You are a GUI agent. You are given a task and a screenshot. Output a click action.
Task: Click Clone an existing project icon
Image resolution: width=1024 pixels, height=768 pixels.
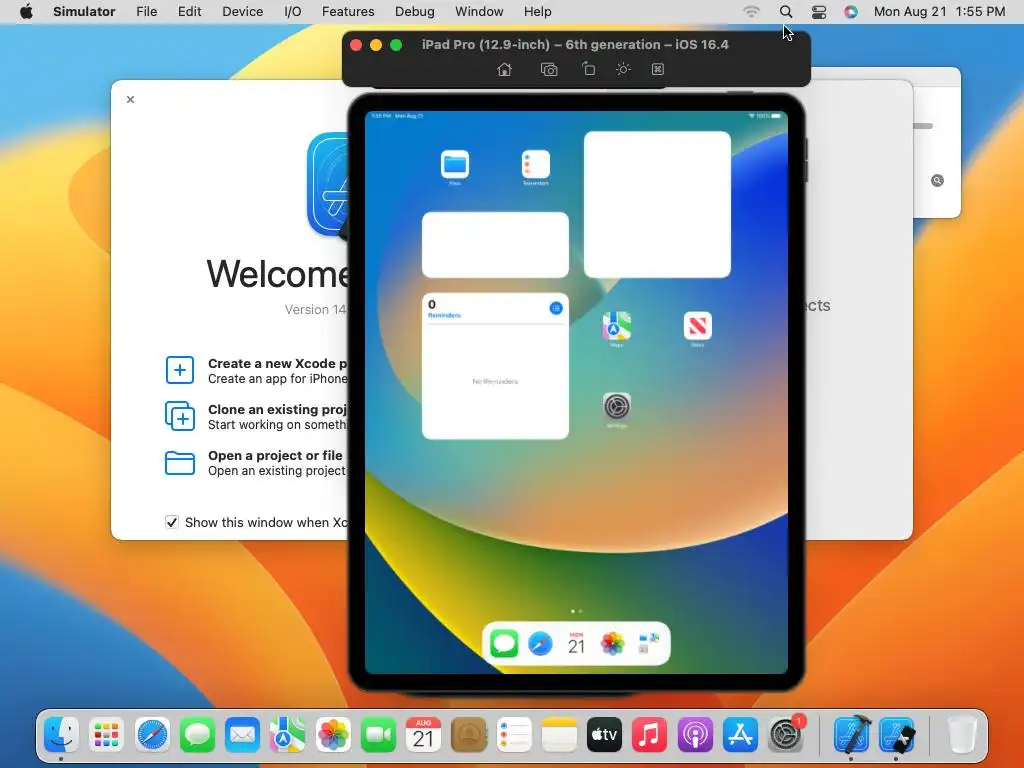(x=180, y=416)
